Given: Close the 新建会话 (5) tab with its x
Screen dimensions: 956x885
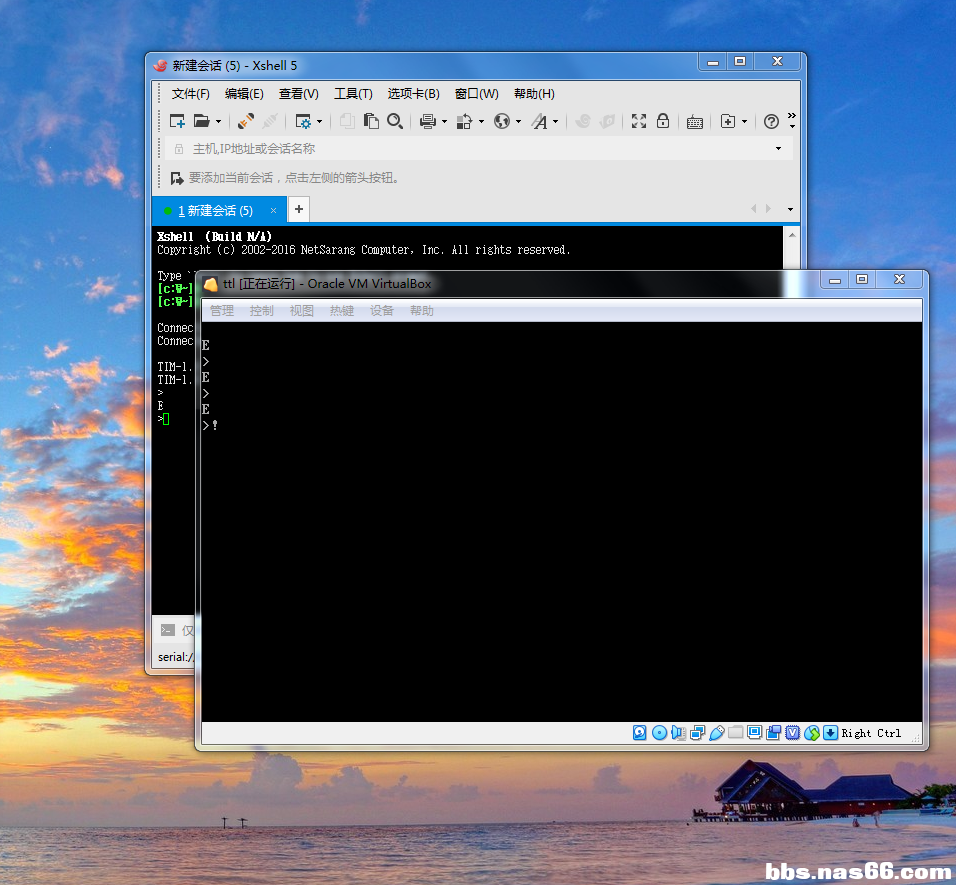Looking at the screenshot, I should pos(273,211).
